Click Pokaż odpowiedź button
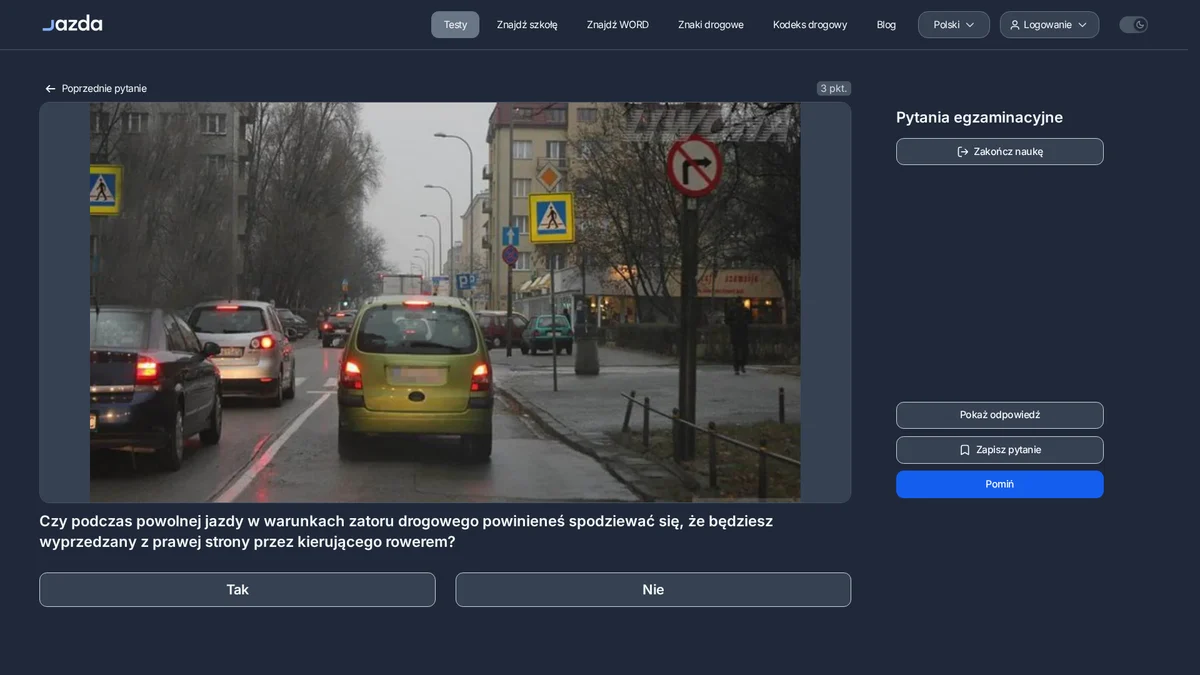 [1000, 415]
